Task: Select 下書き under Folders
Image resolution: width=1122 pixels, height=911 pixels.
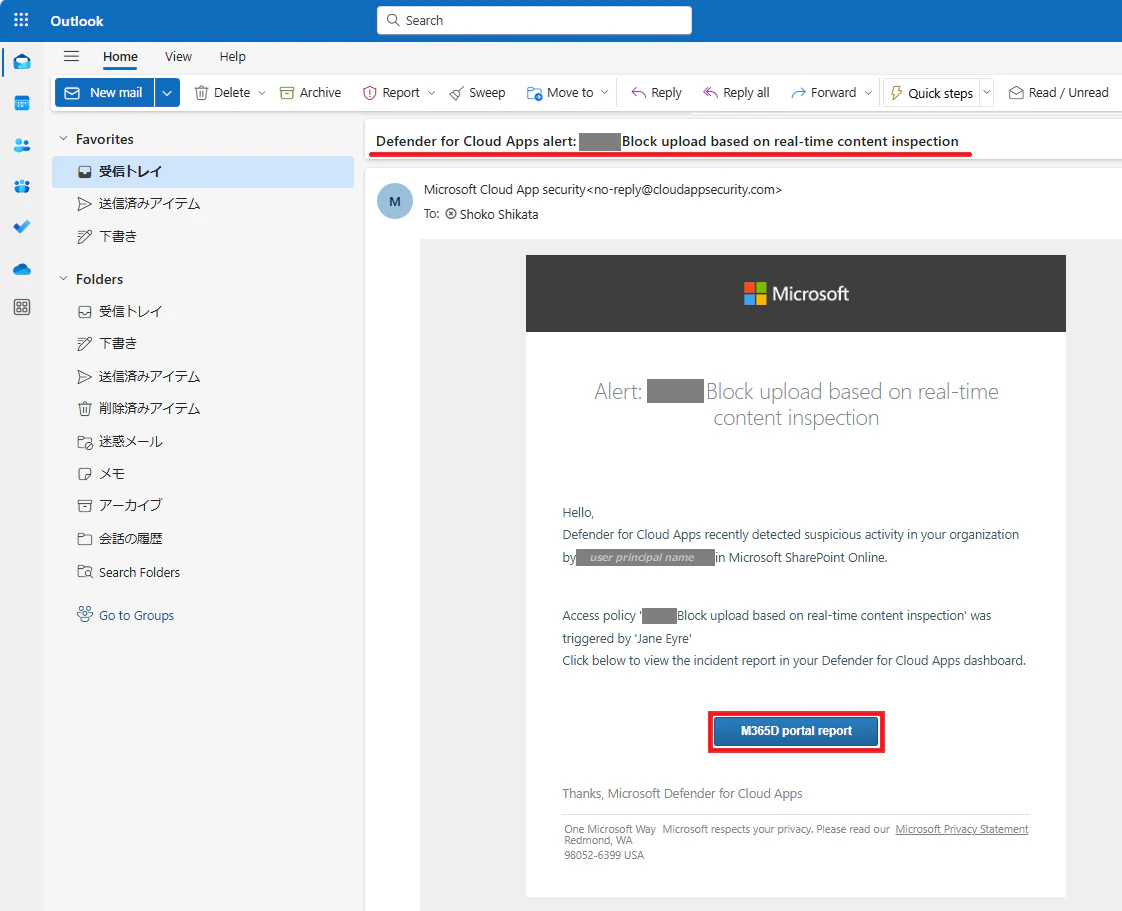Action: 203,344
